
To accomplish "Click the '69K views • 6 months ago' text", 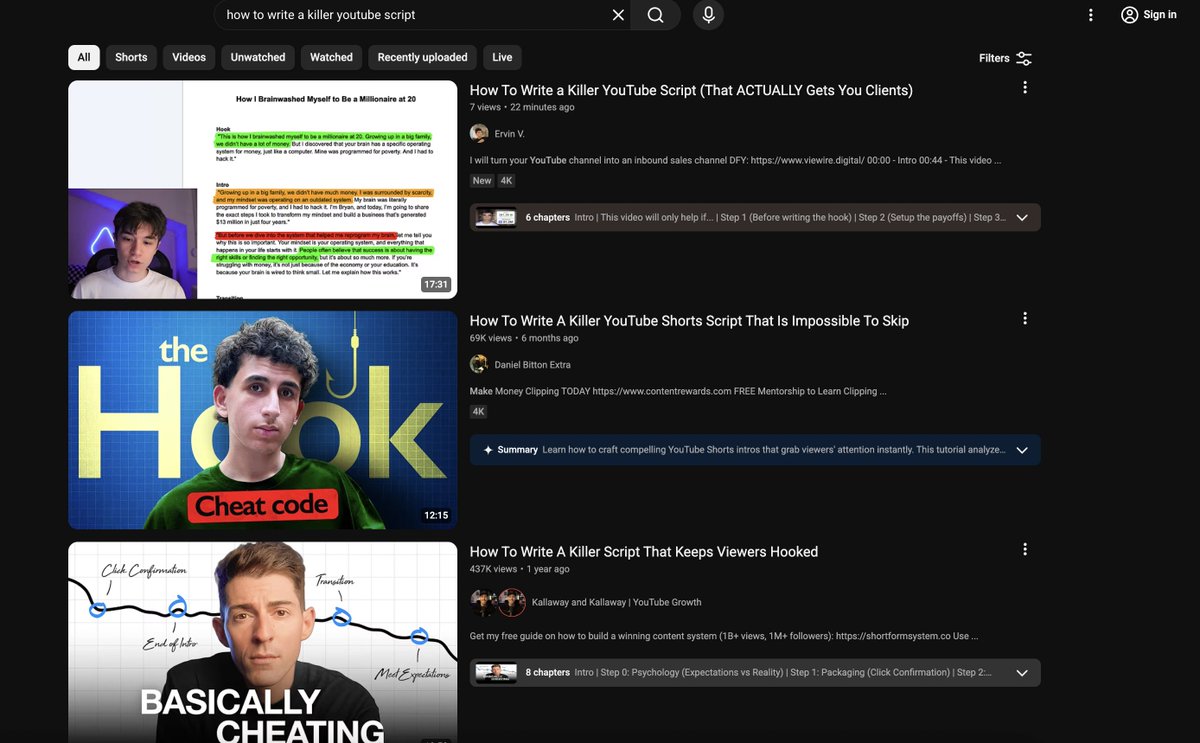I will point(524,338).
